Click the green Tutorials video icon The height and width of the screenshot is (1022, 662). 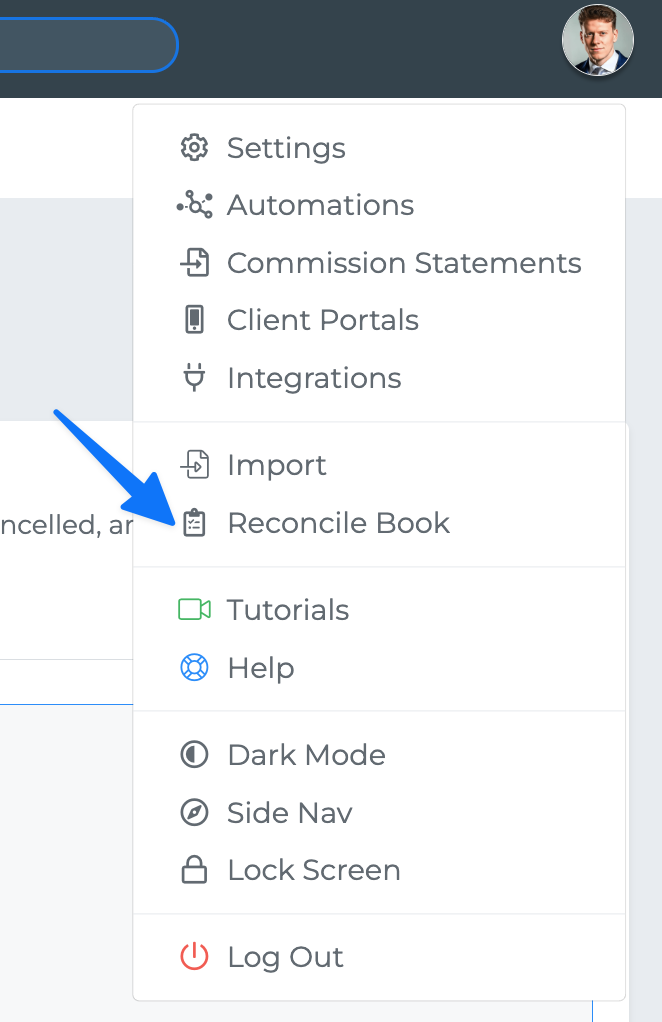pyautogui.click(x=194, y=610)
